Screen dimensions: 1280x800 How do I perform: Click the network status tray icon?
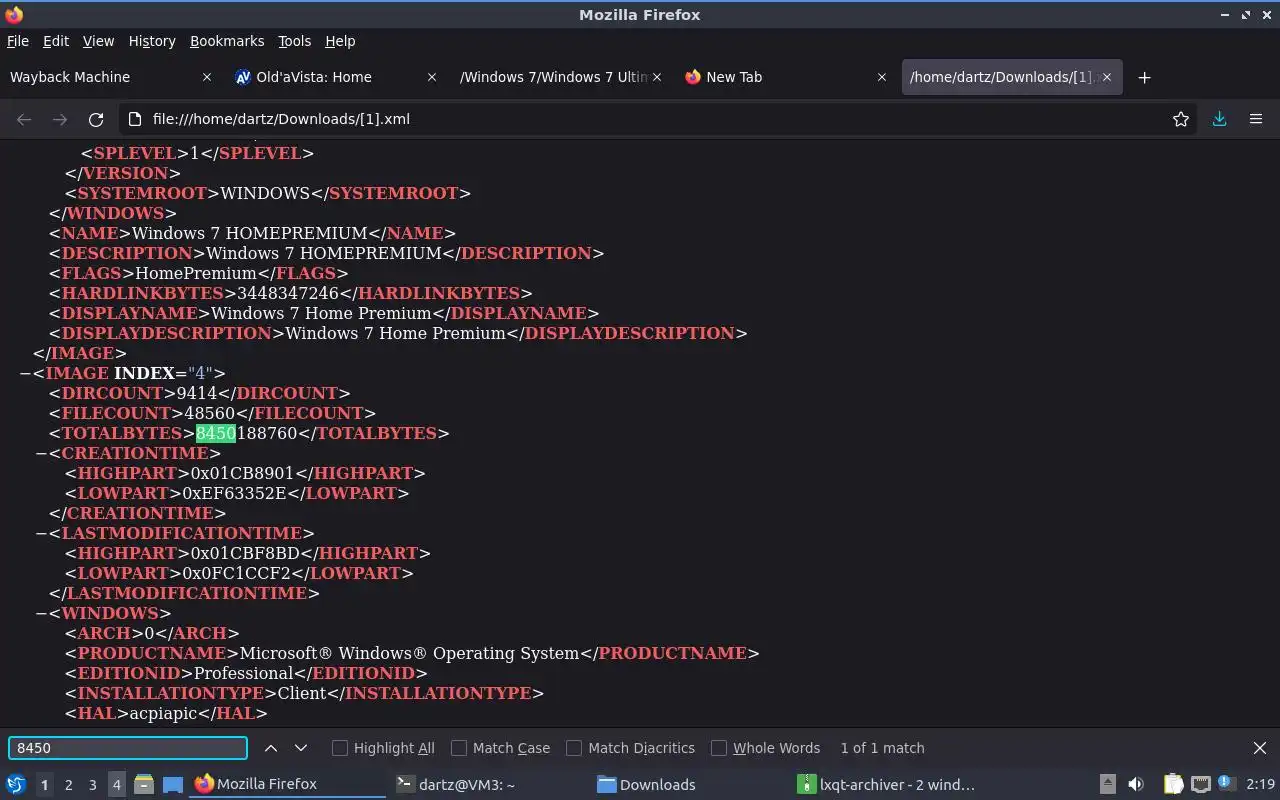(1201, 784)
